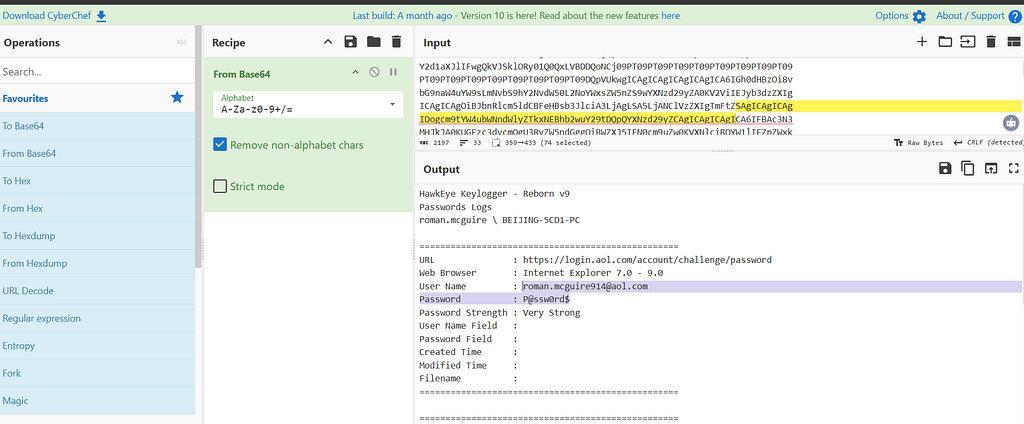Open the Options gear icon
This screenshot has width=1024, height=424.
[919, 16]
